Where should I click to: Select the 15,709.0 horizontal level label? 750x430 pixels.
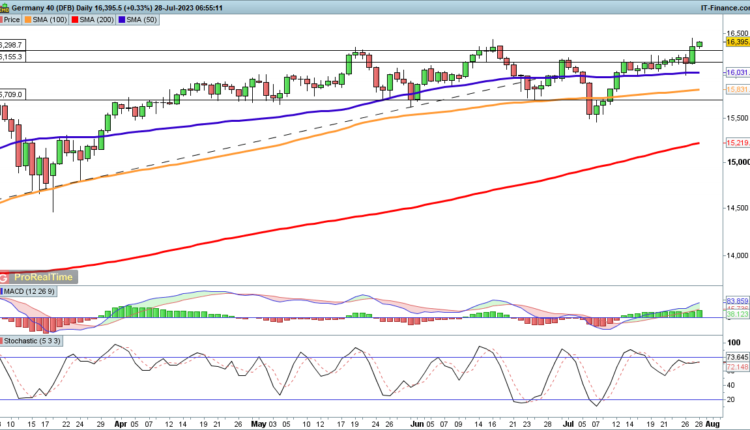tap(12, 95)
